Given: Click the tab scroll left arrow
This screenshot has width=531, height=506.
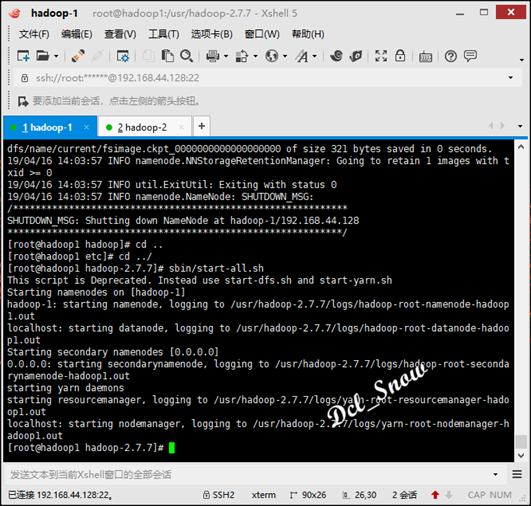Looking at the screenshot, I should pos(491,126).
